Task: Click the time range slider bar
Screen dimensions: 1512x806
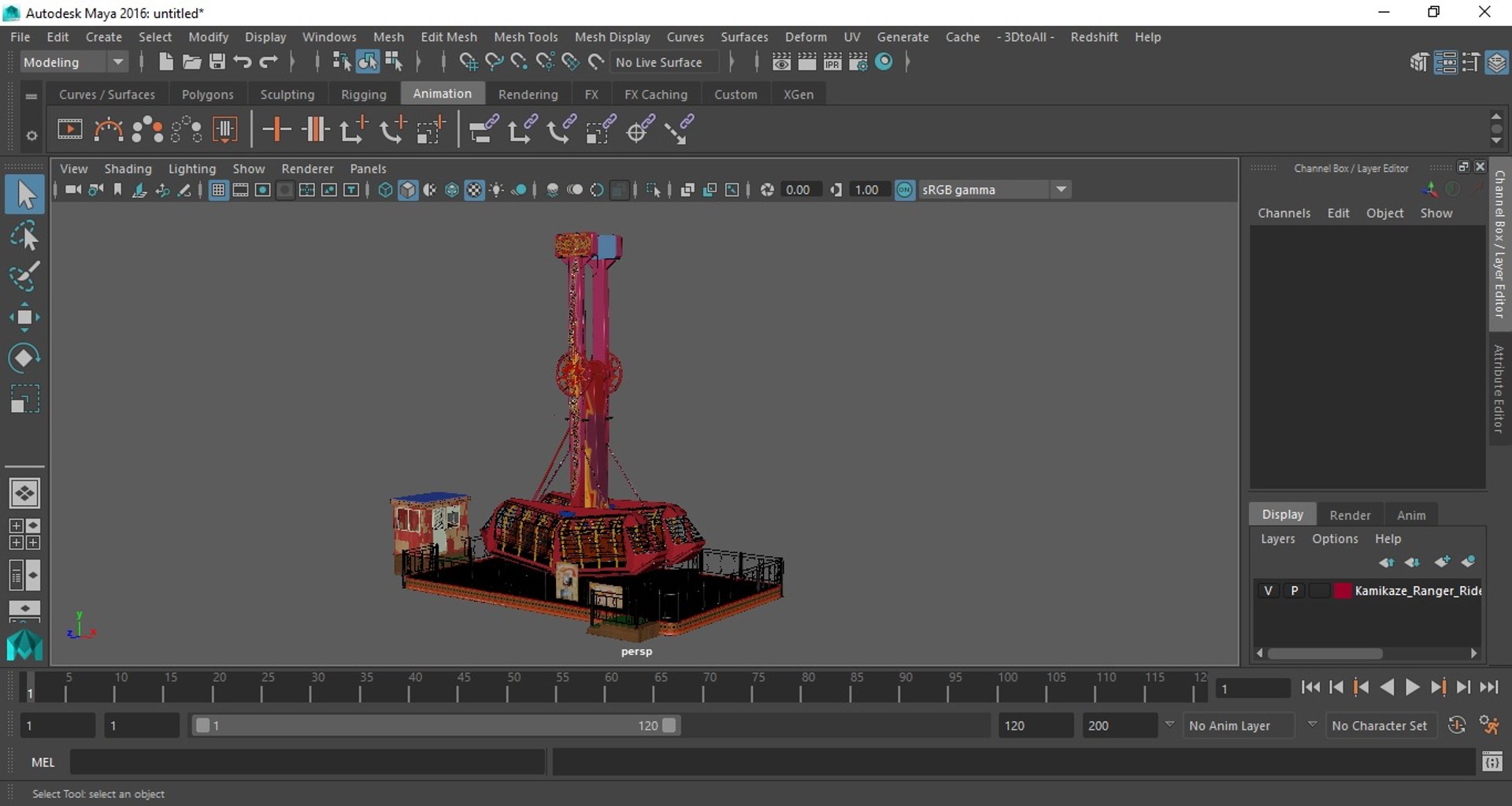Action: click(x=435, y=726)
